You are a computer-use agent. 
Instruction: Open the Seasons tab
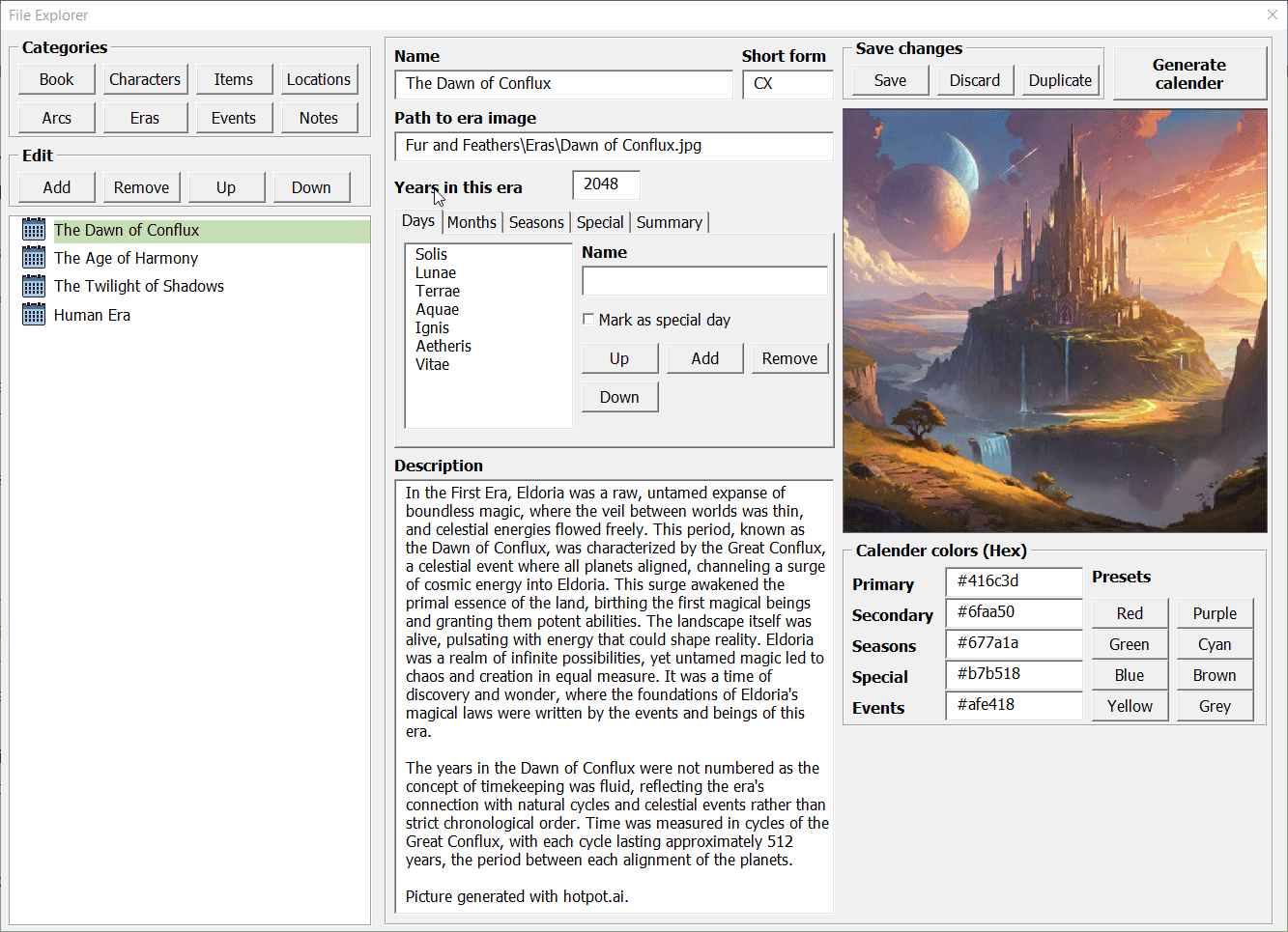point(536,222)
